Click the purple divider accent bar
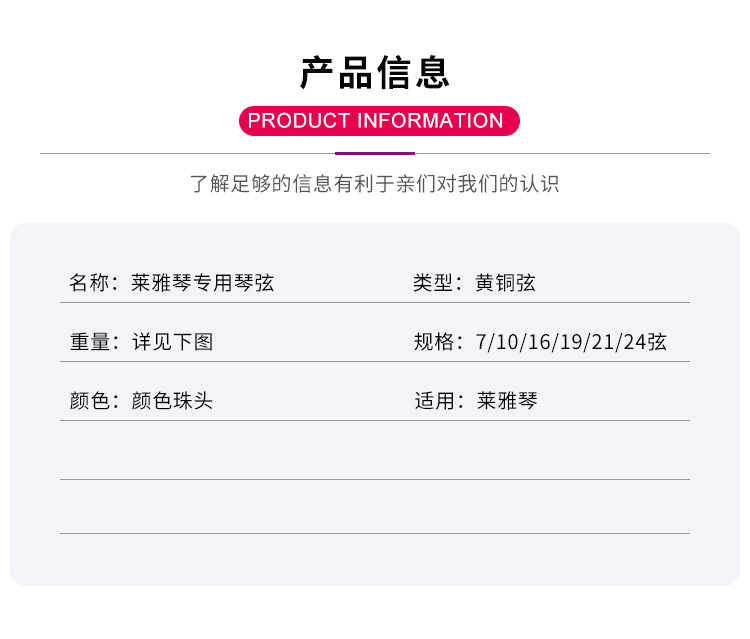This screenshot has height=639, width=750. coord(375,153)
